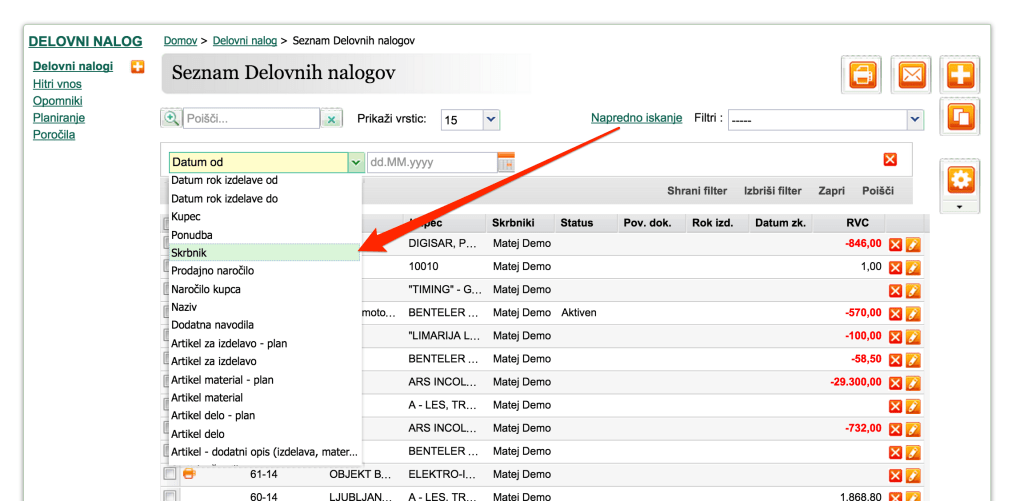Viewport: 1024px width, 501px height.
Task: Click Zapri to close the filter
Action: (831, 191)
